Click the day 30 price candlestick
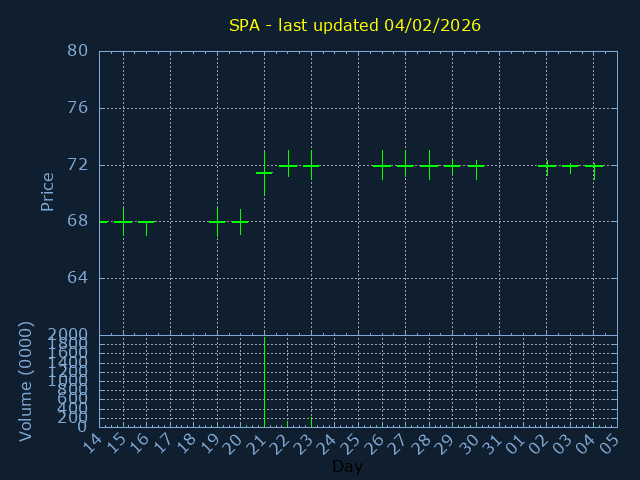Image resolution: width=640 pixels, height=480 pixels. click(476, 166)
